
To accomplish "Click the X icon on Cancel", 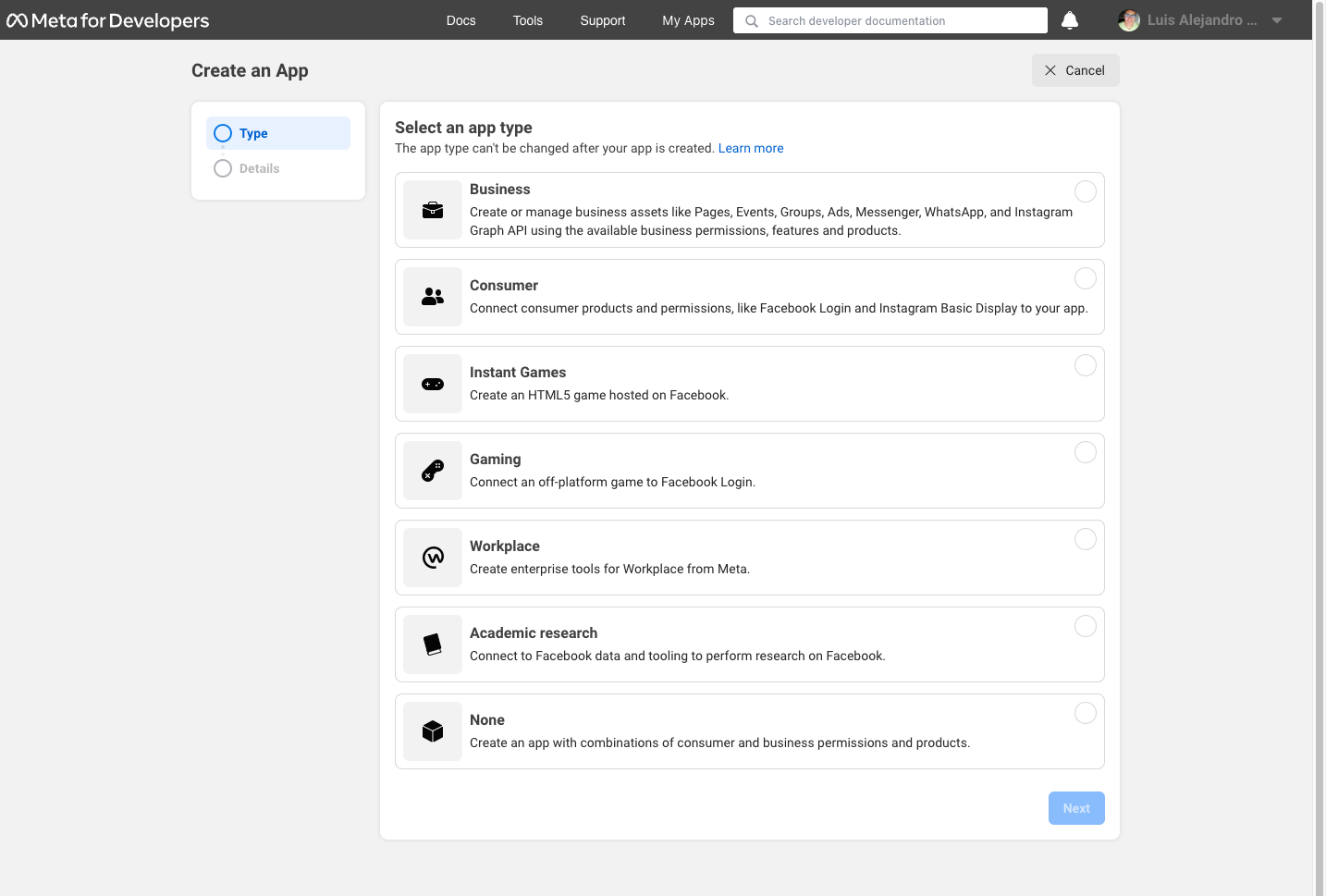I will (x=1050, y=70).
